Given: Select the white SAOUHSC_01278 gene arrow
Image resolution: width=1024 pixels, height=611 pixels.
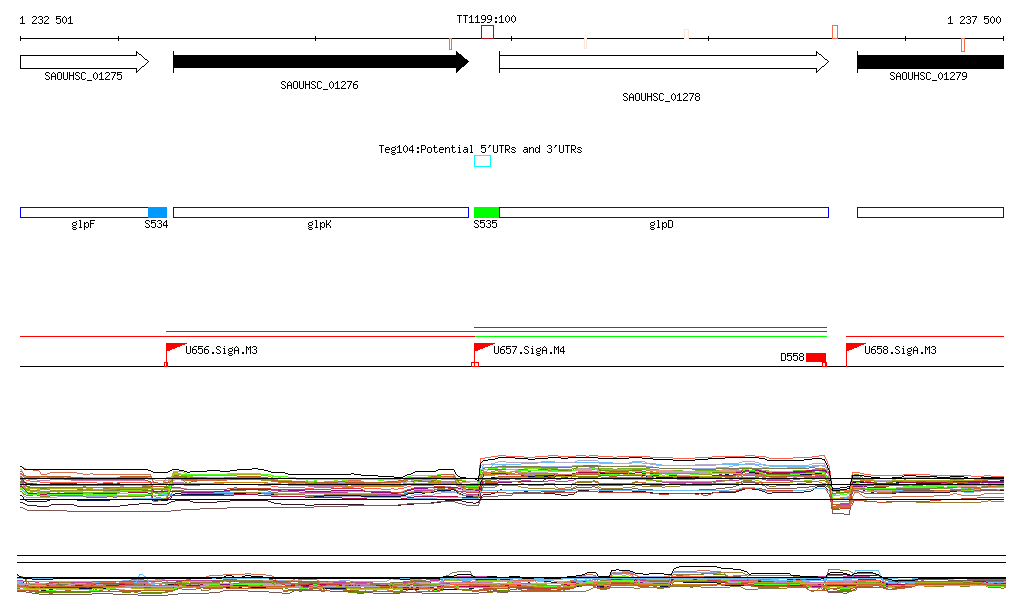Looking at the screenshot, I should [x=663, y=63].
